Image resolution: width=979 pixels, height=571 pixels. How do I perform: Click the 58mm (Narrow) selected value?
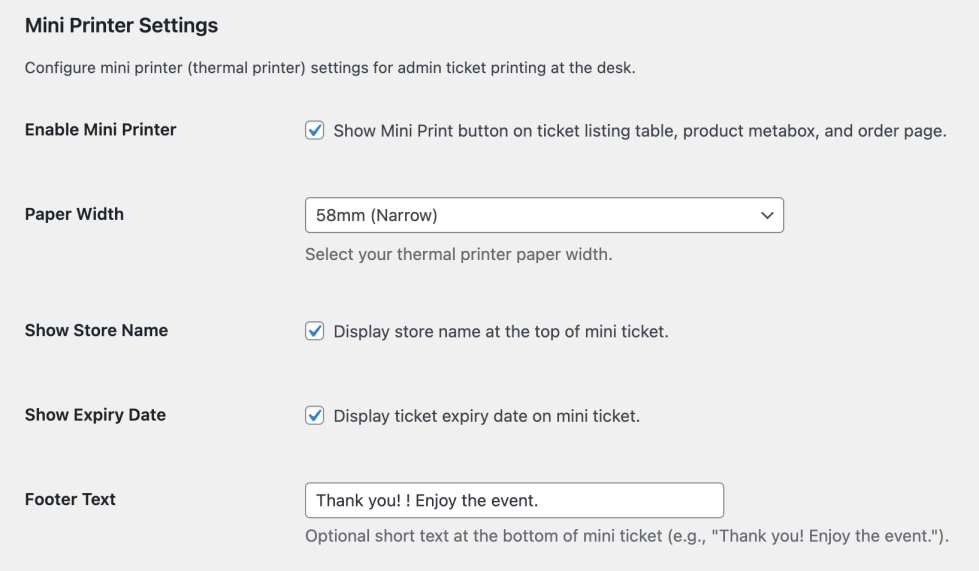coord(377,215)
